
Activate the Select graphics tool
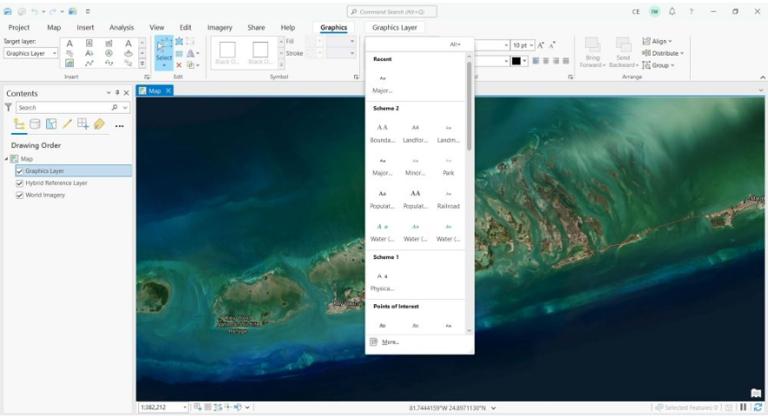pyautogui.click(x=163, y=53)
